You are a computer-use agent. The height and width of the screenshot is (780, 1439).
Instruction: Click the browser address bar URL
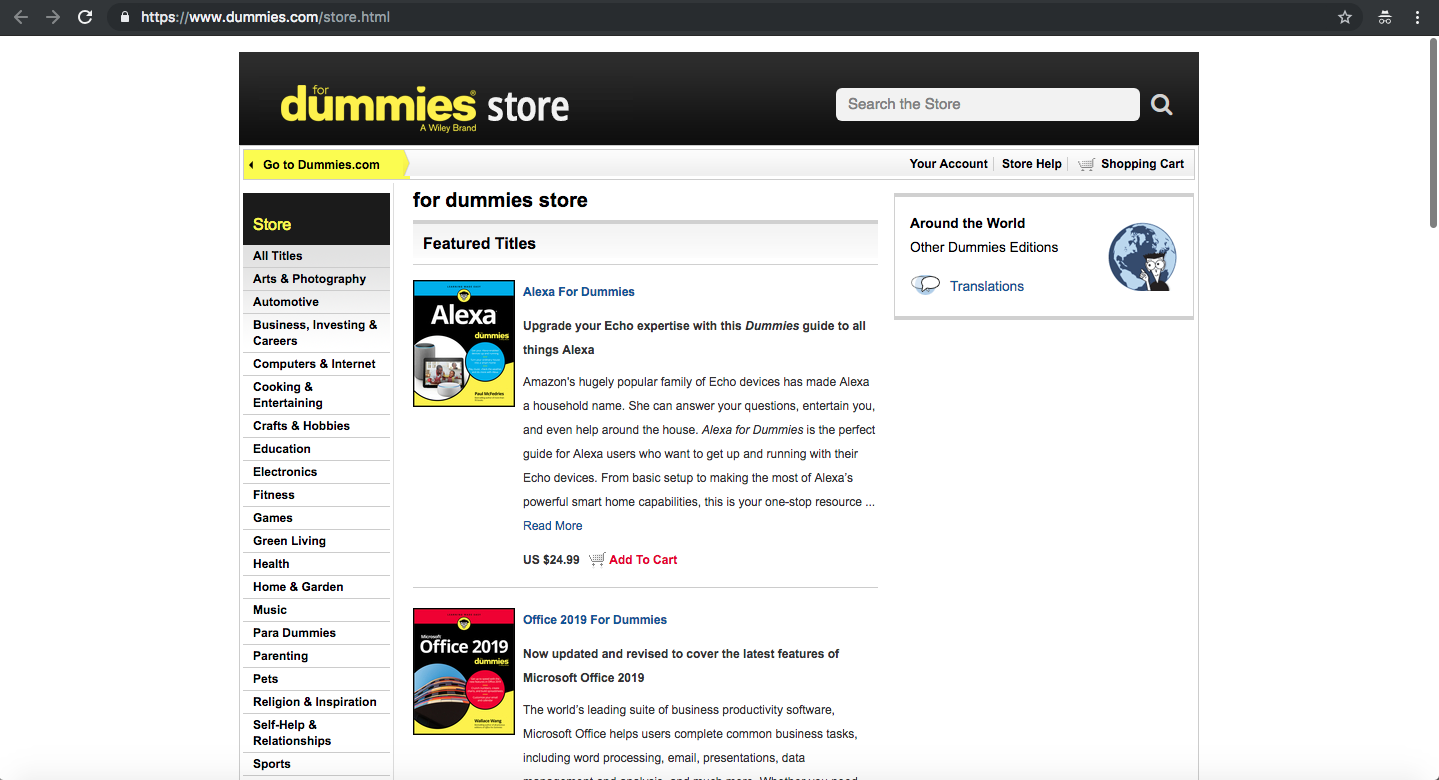pyautogui.click(x=265, y=17)
